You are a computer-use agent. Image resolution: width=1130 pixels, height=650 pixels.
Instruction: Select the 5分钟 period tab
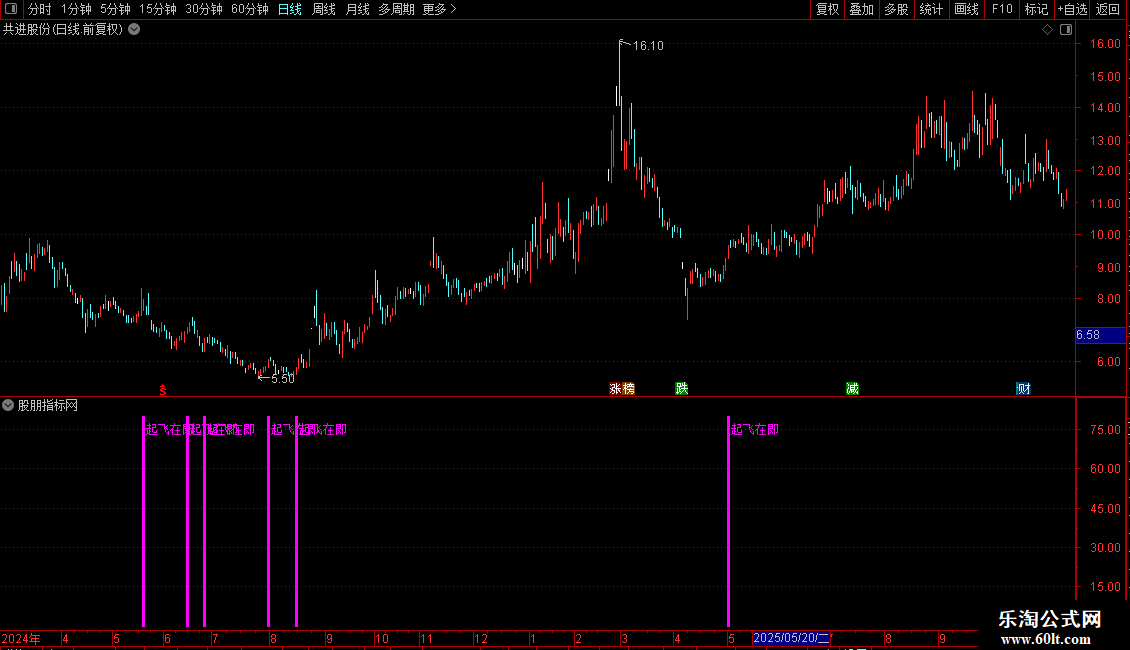[x=115, y=9]
